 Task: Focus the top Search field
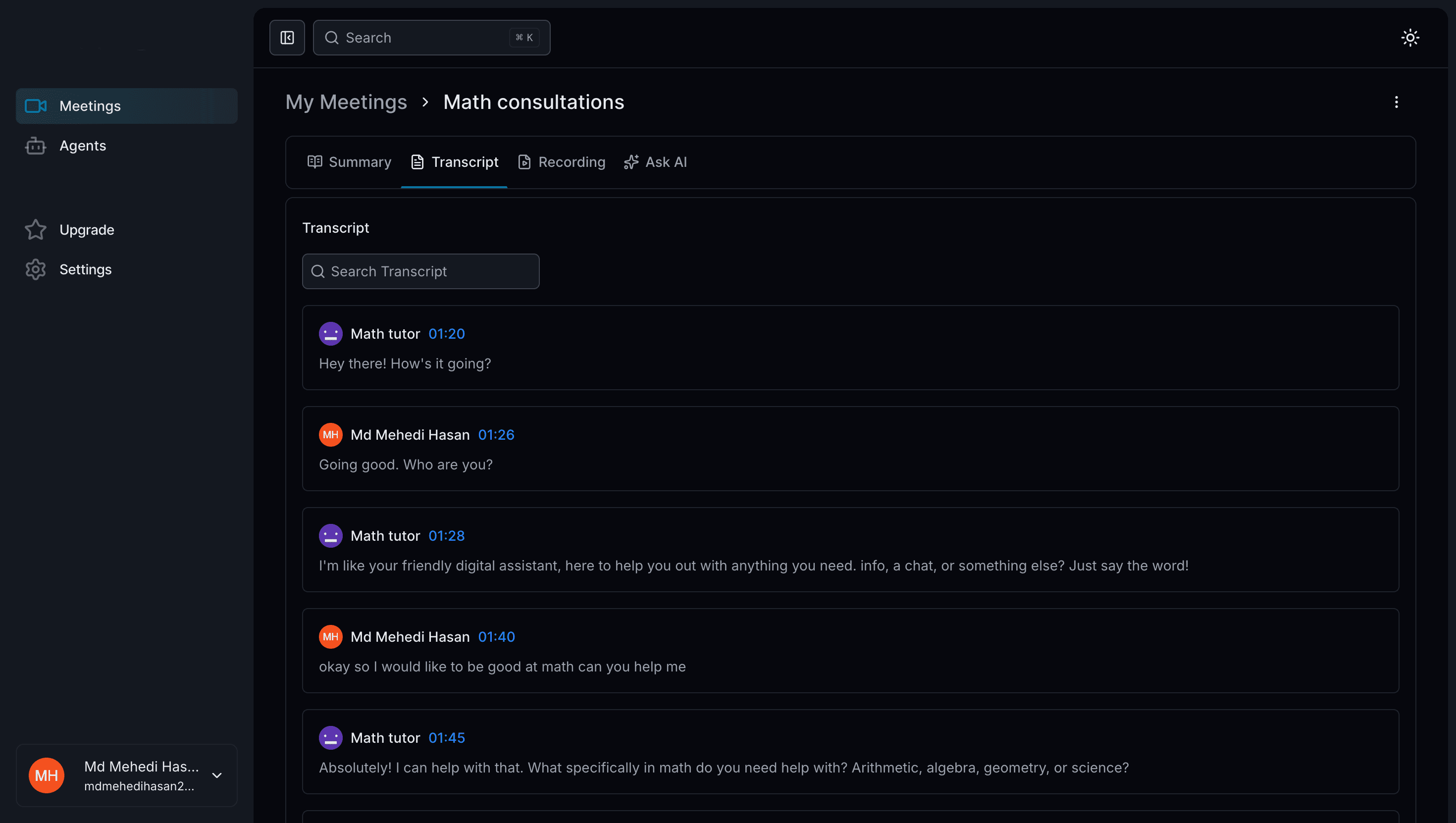tap(432, 38)
